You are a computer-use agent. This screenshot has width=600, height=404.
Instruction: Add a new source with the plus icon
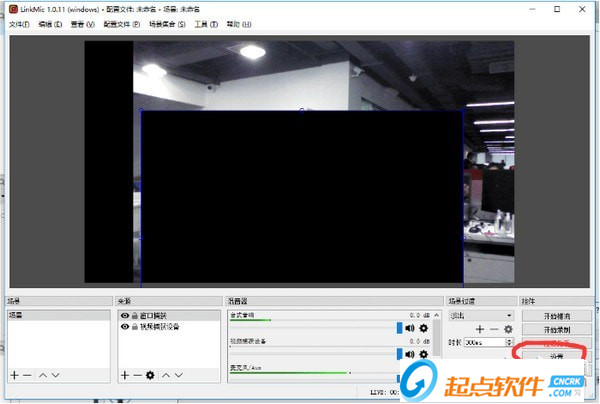(x=125, y=375)
